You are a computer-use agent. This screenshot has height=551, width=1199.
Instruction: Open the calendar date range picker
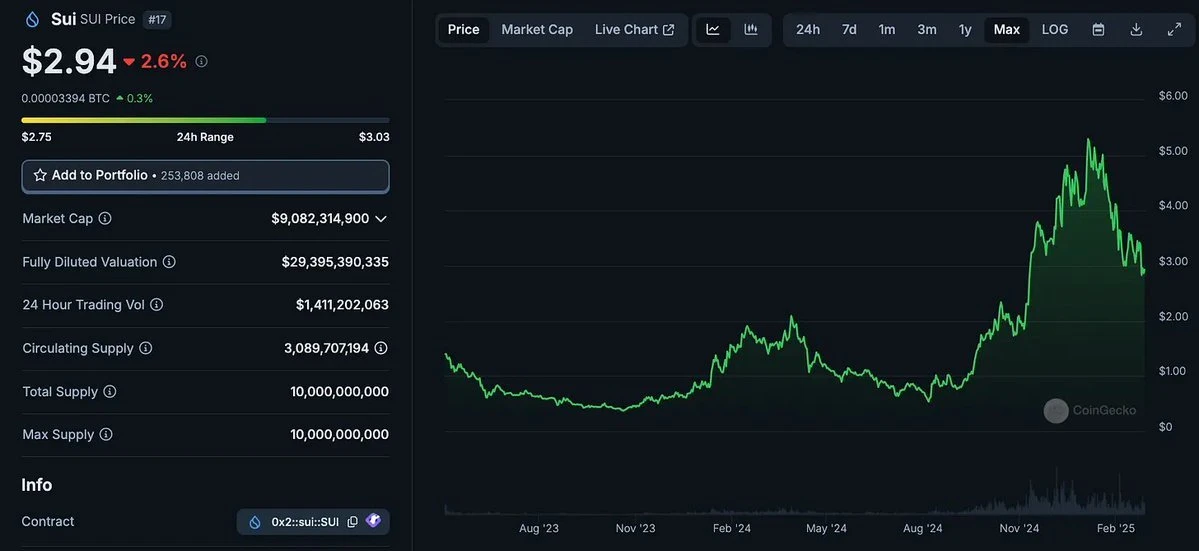point(1098,30)
